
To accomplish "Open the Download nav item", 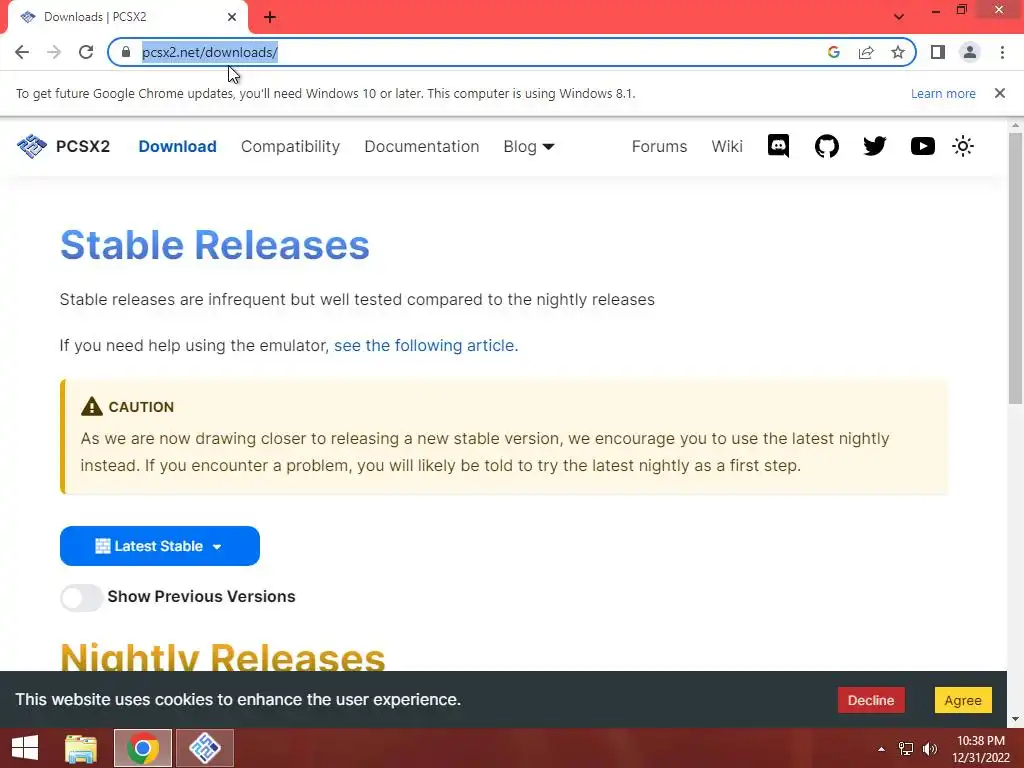I will tap(177, 146).
